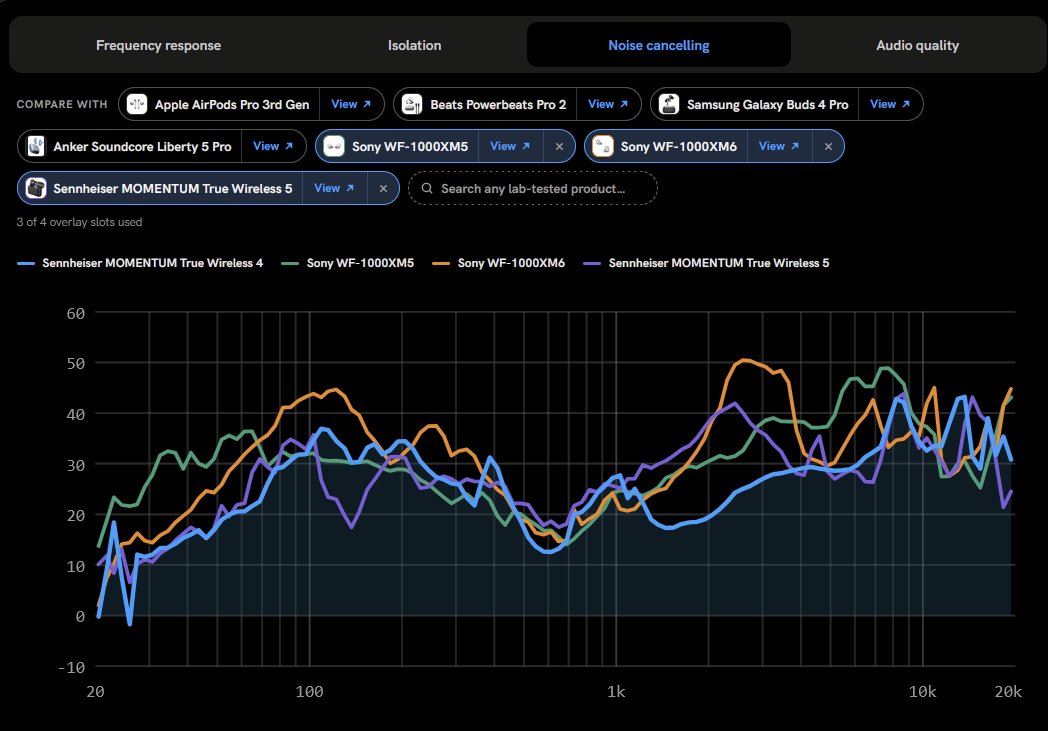Click the orange Sony WF-1000XM6 legend swatch

(441, 263)
